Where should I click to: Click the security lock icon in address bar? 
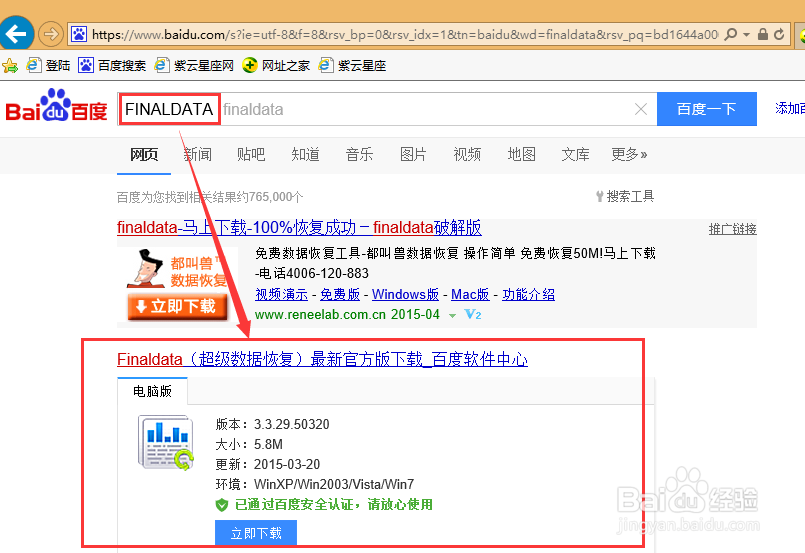tap(763, 34)
